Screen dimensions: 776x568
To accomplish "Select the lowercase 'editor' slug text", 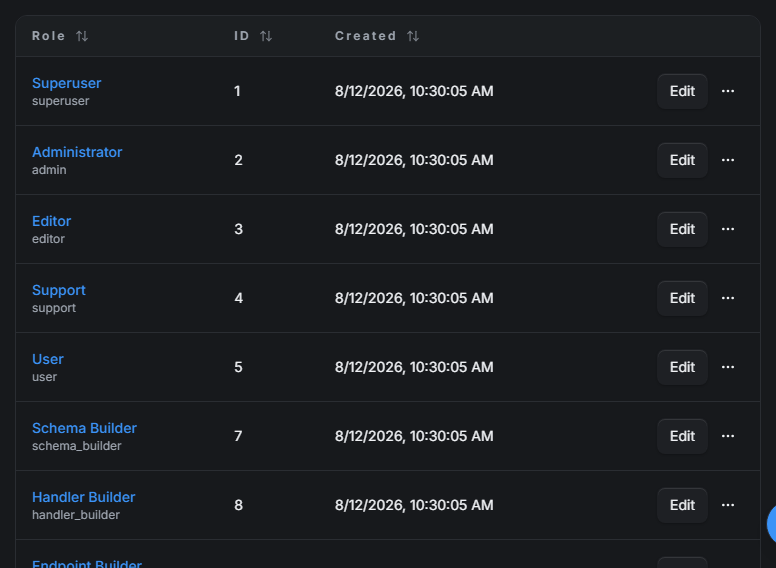I will click(48, 239).
